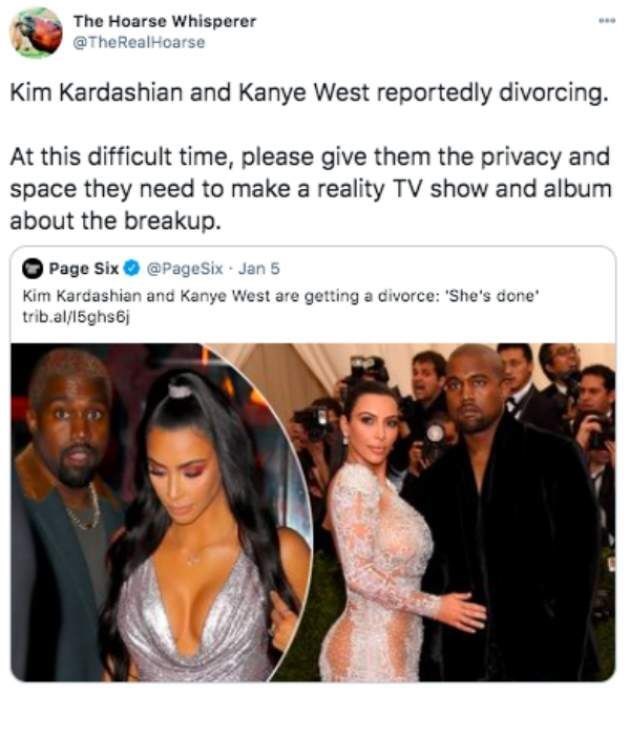630x740 pixels.
Task: Open the @TheRealHoarse handle link
Action: coord(139,42)
